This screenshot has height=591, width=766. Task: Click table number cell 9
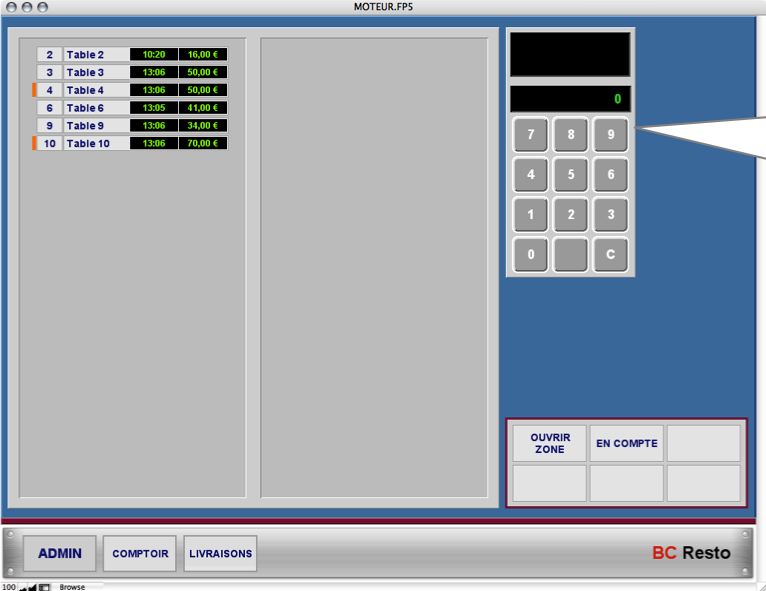tap(49, 126)
